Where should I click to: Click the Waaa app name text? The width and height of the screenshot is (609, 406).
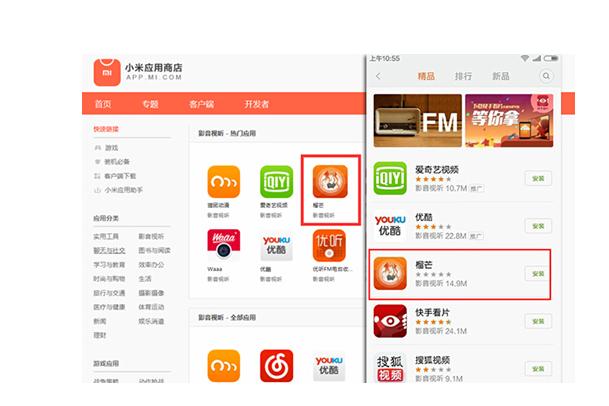[x=215, y=269]
